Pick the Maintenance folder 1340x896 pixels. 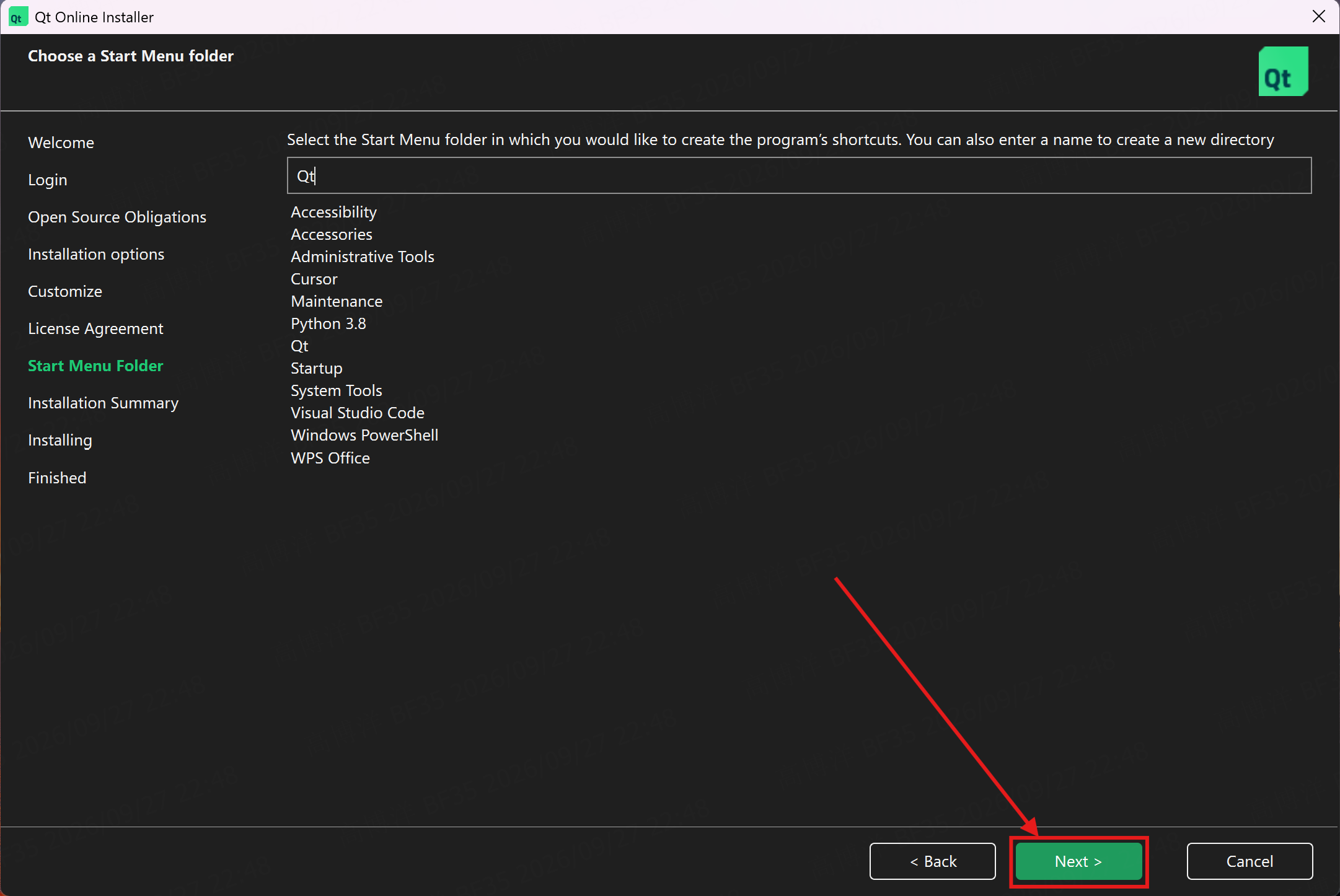tap(337, 301)
